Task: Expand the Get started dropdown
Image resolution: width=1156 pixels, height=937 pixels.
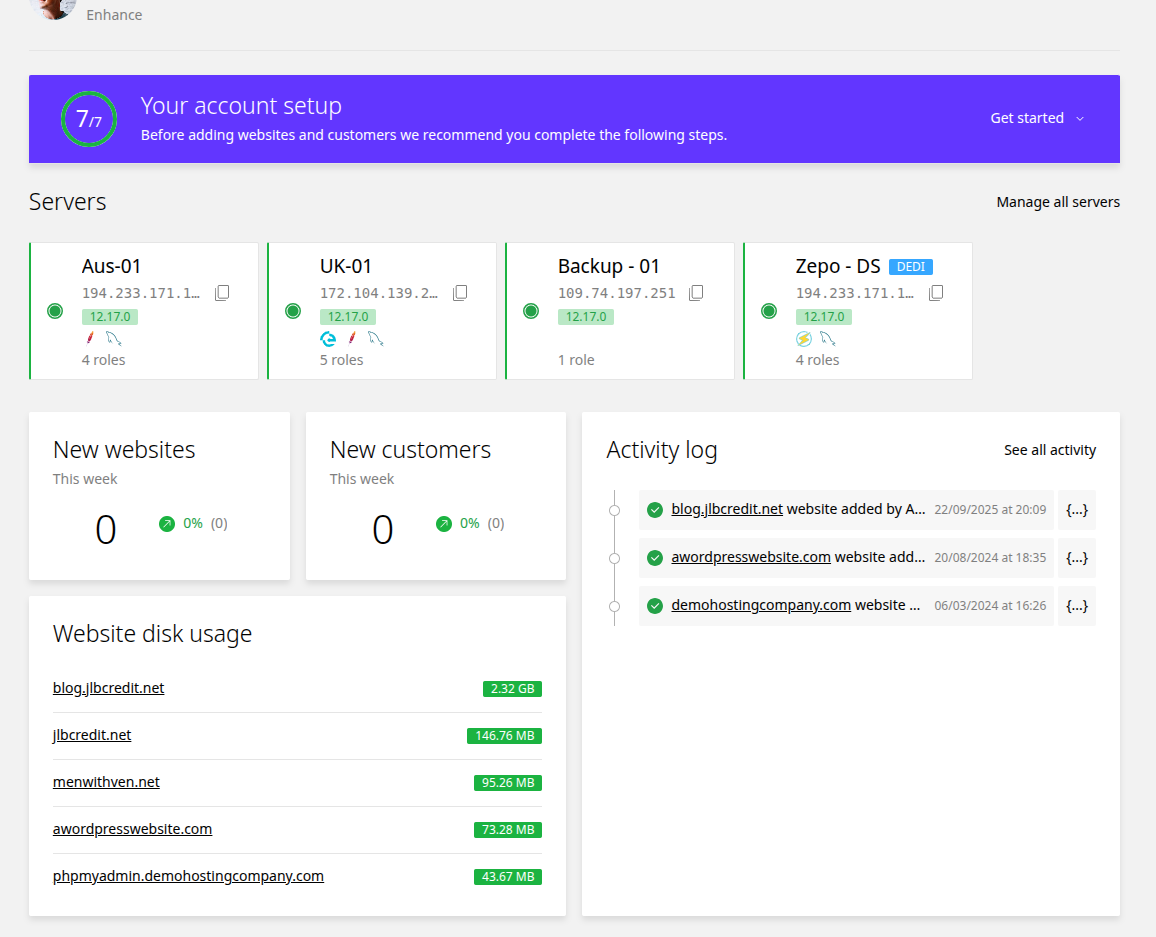Action: (1037, 118)
